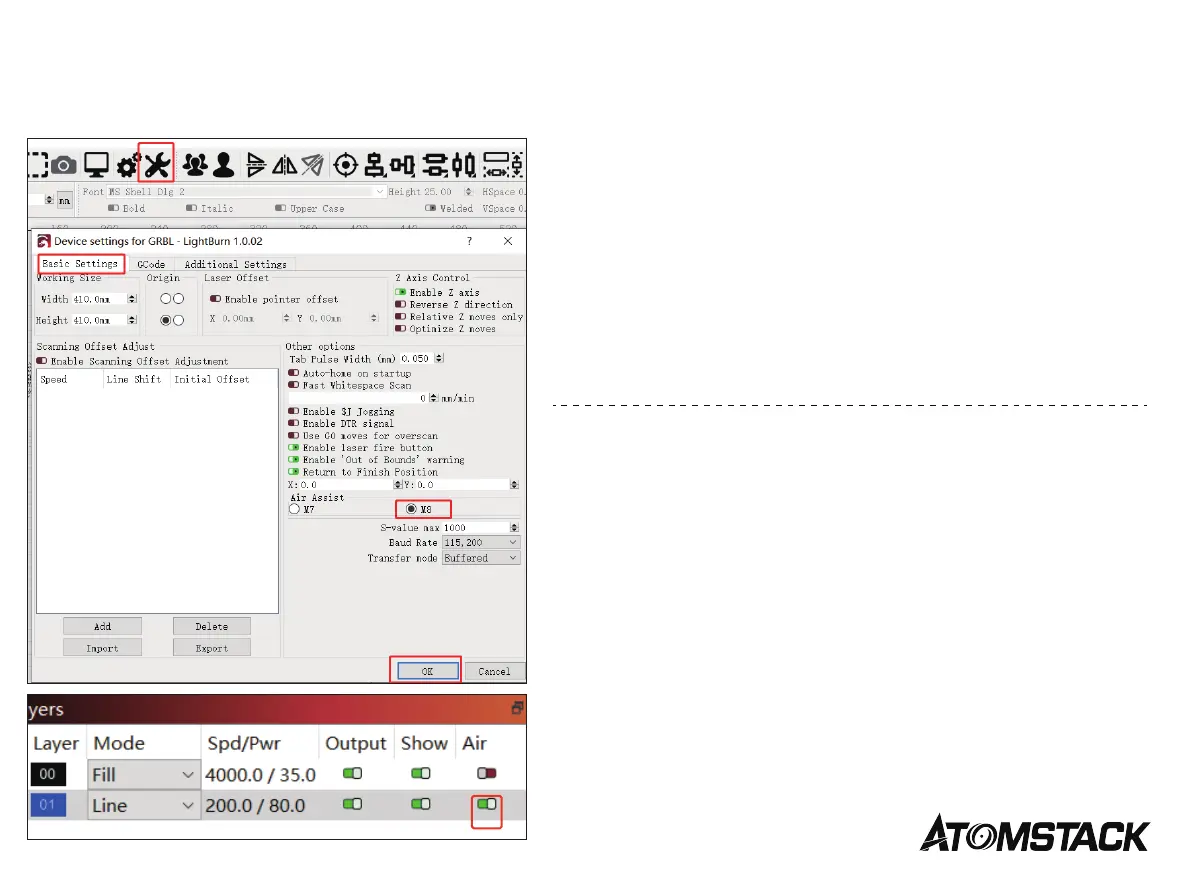
Task: Click the Group icon showing two people
Action: coord(195,164)
